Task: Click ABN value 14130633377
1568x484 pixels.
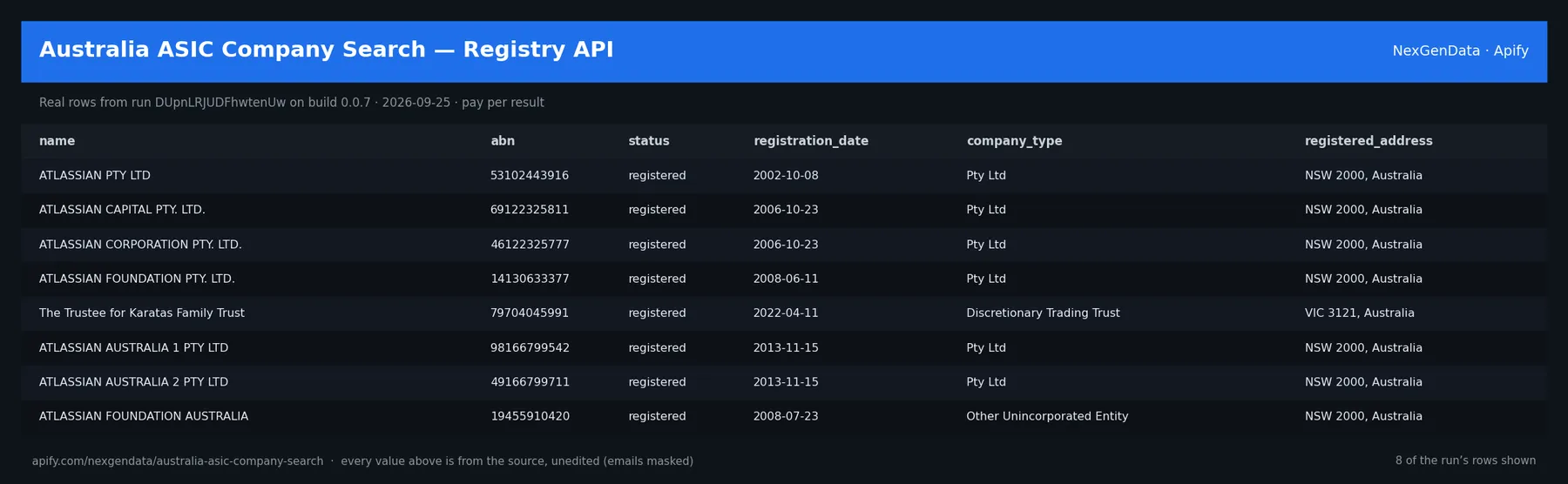Action: [x=530, y=279]
